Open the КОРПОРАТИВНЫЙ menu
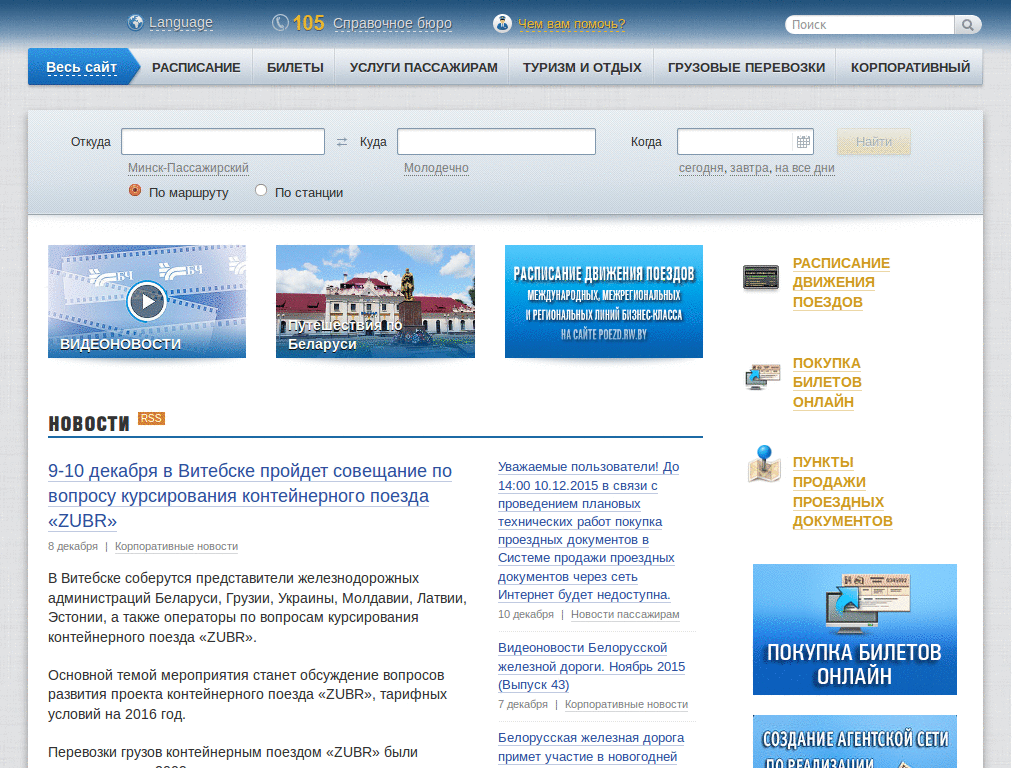1024x768 pixels. click(910, 67)
